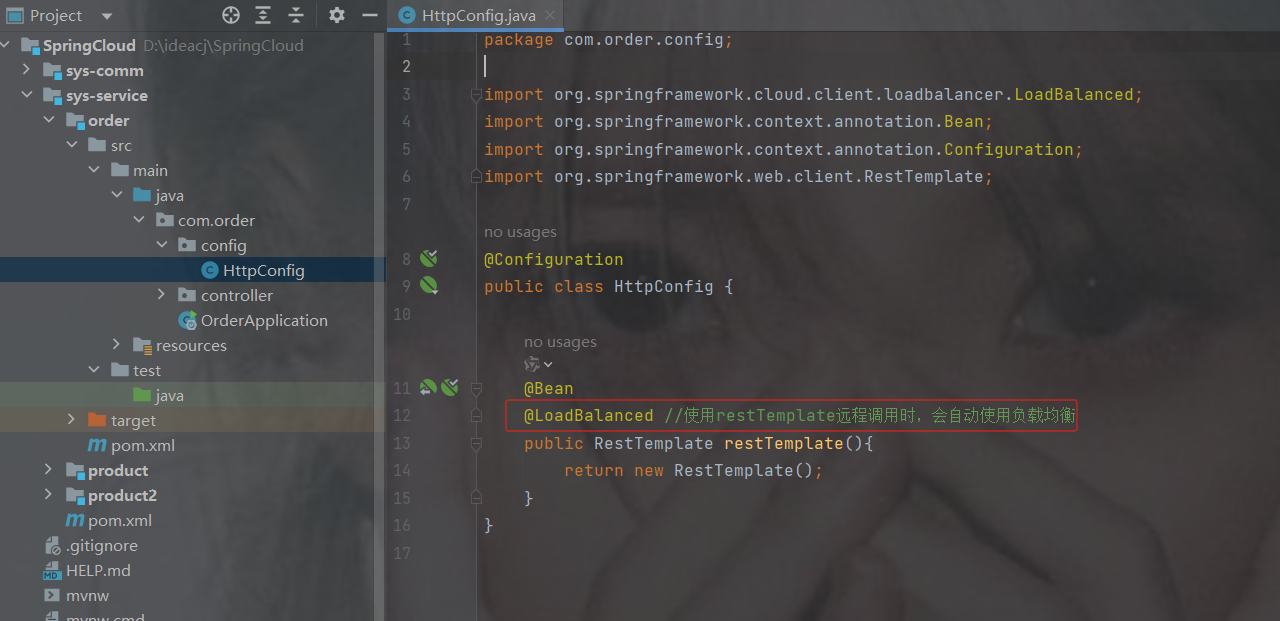
Task: Expand the resources folder
Action: pos(117,346)
